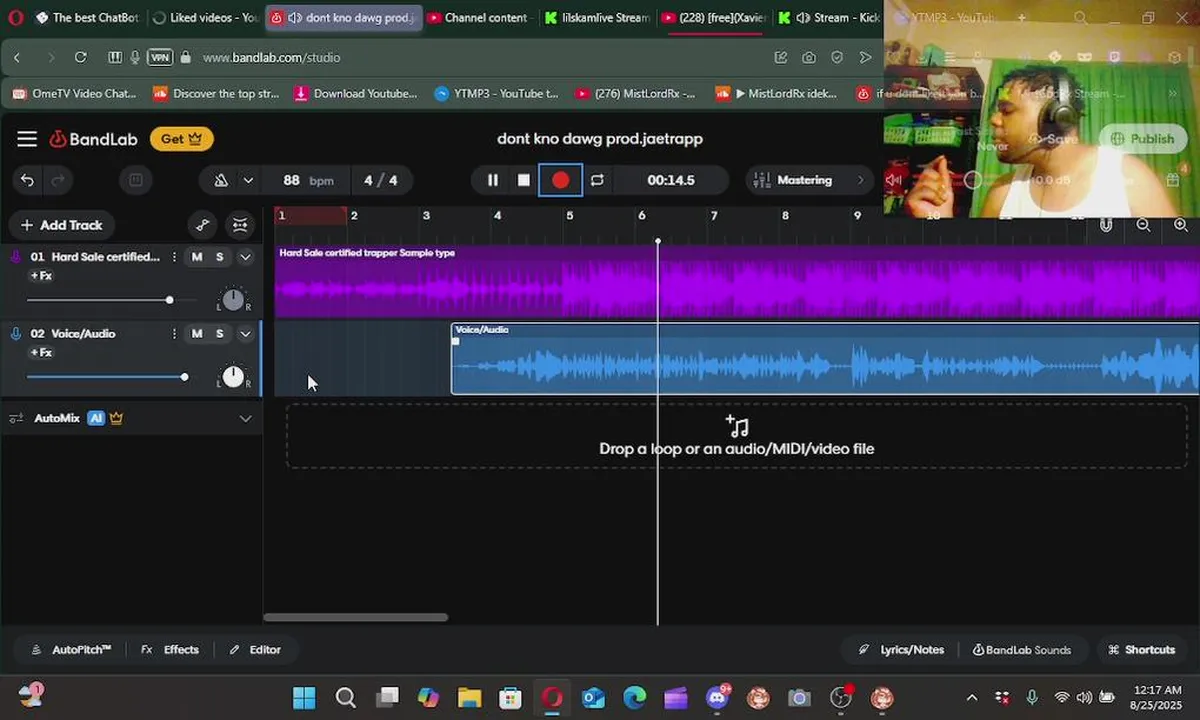1200x720 pixels.
Task: Open the BandLab hamburger menu
Action: coord(27,139)
